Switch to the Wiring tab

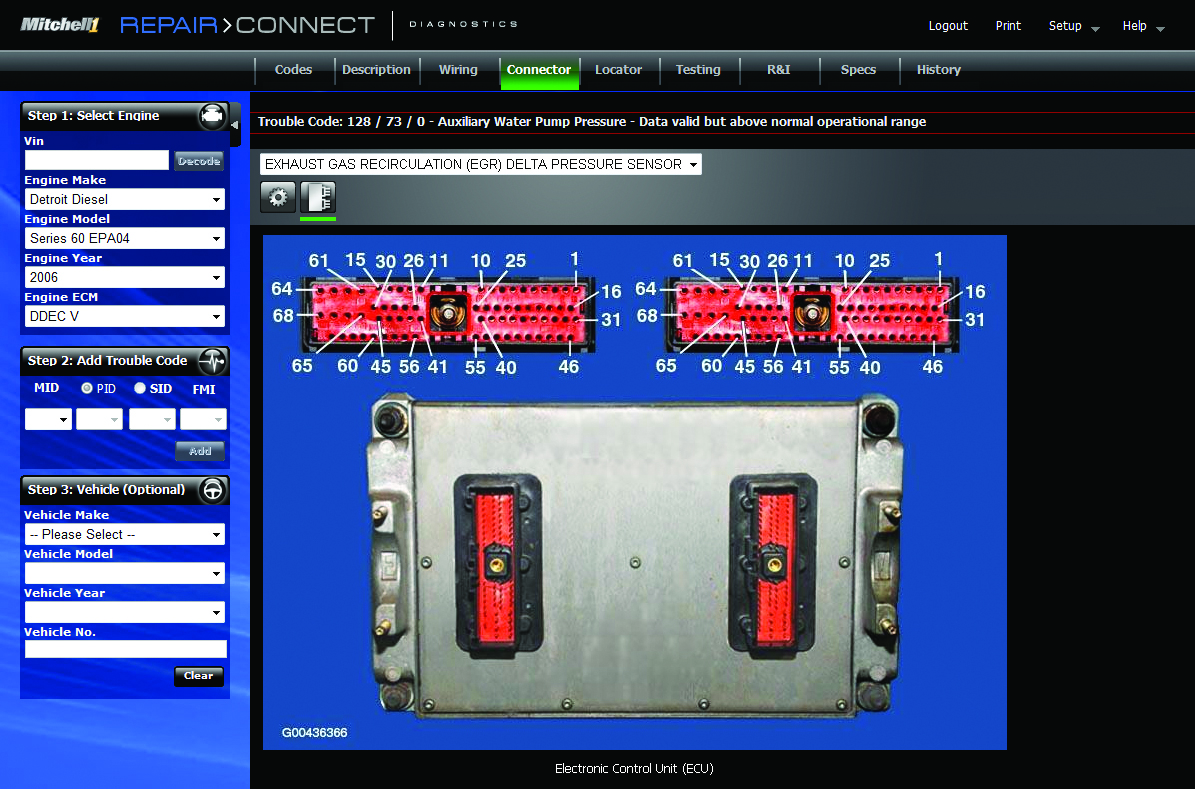pyautogui.click(x=458, y=70)
